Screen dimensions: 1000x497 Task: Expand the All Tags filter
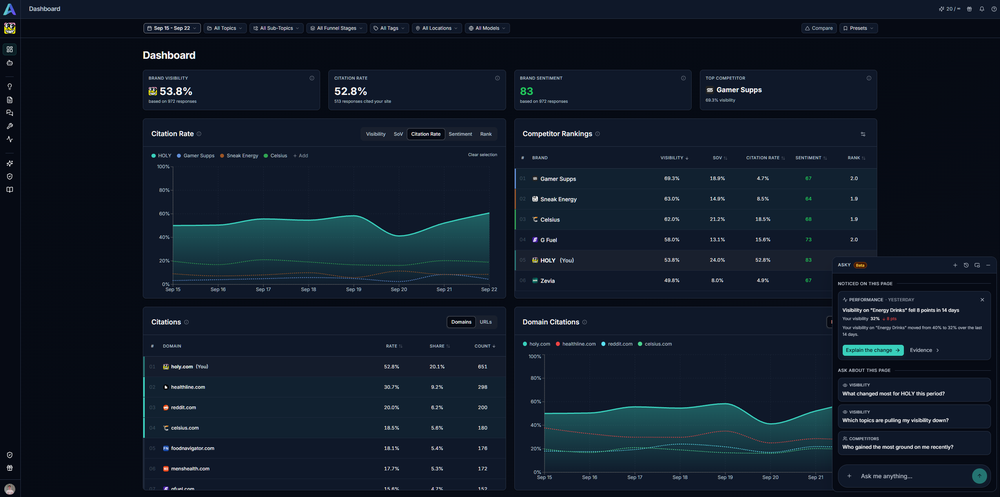390,28
